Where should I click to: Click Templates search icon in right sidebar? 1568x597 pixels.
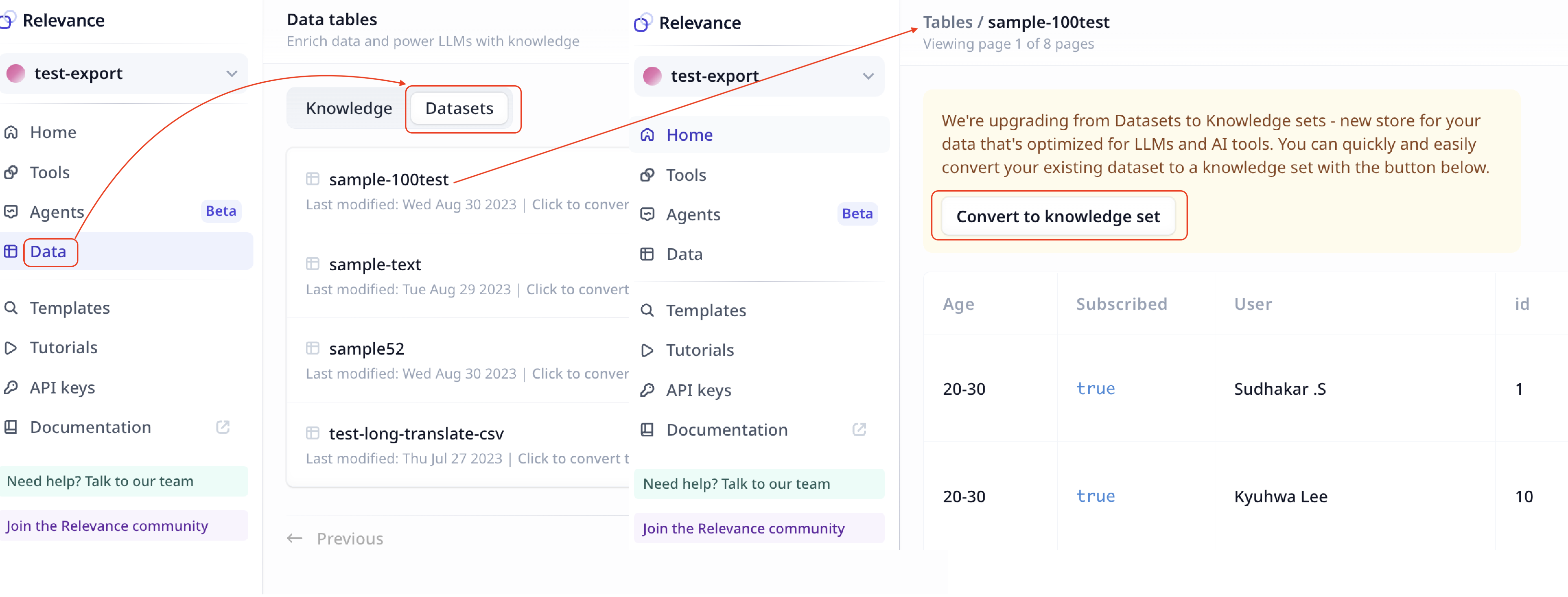tap(648, 310)
